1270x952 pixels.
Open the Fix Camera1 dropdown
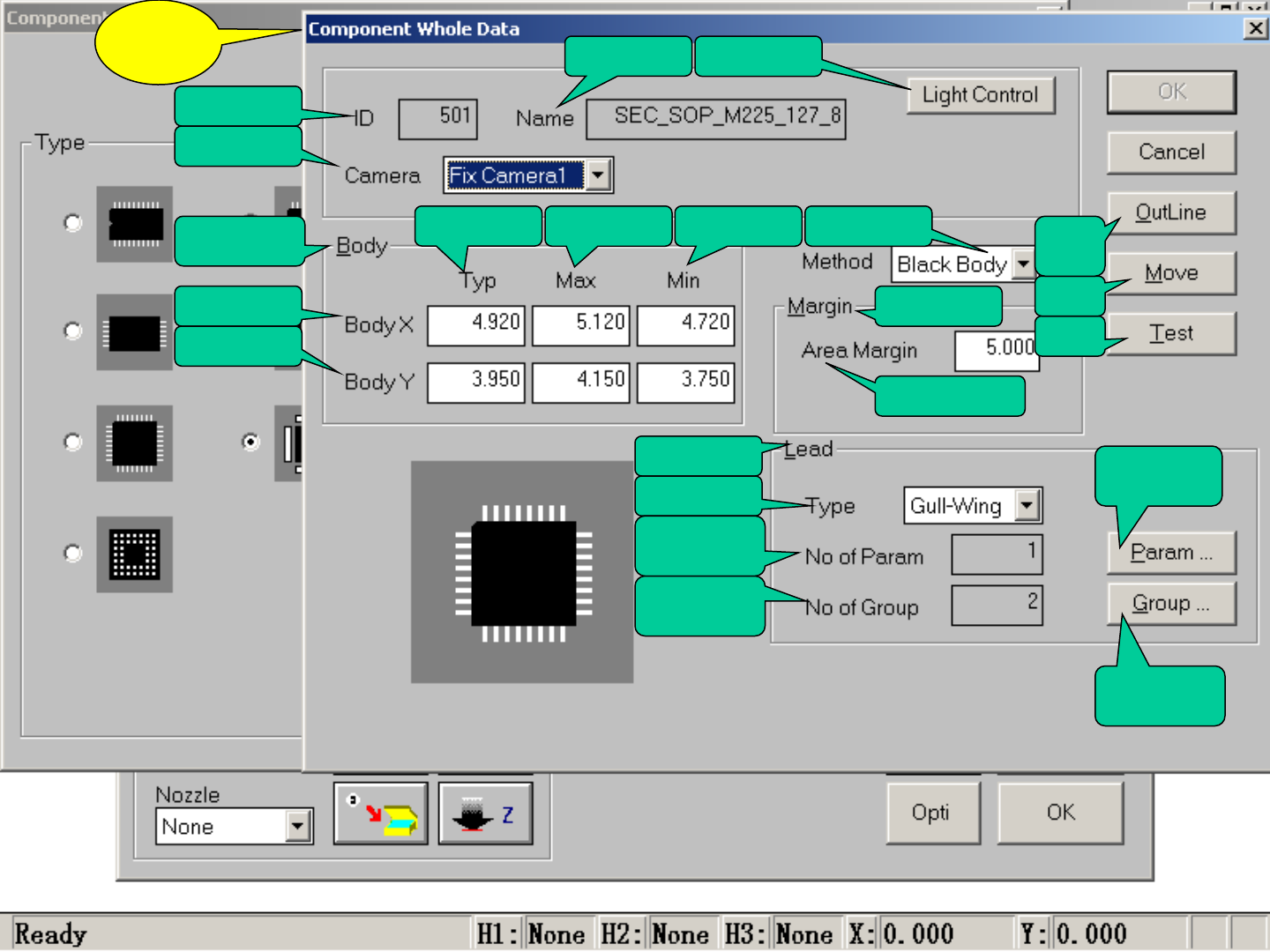599,175
